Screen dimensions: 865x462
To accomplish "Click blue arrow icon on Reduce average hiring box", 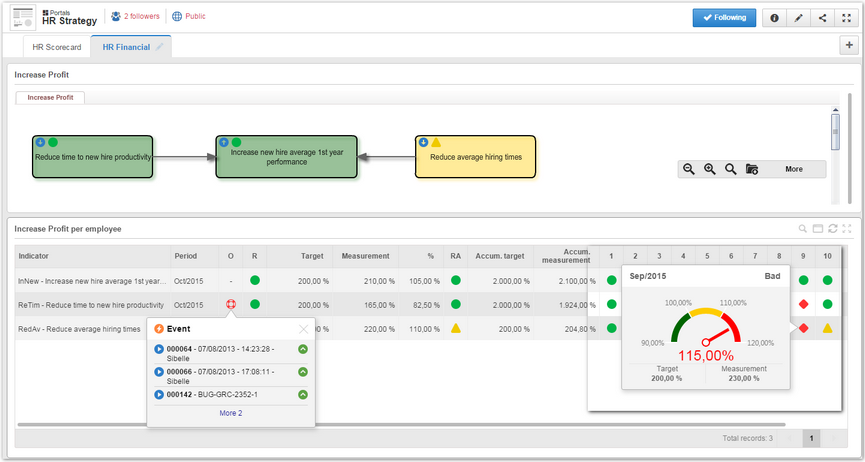I will tap(423, 142).
